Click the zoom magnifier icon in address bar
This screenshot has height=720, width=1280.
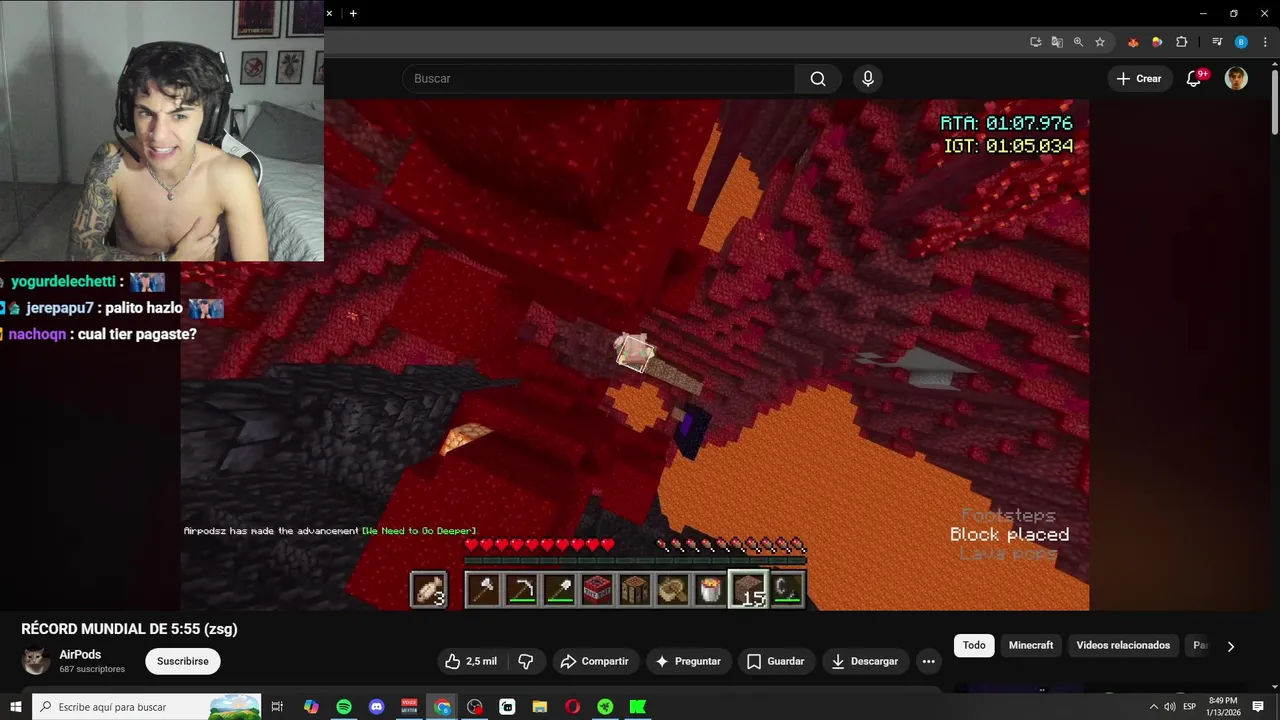[1078, 42]
